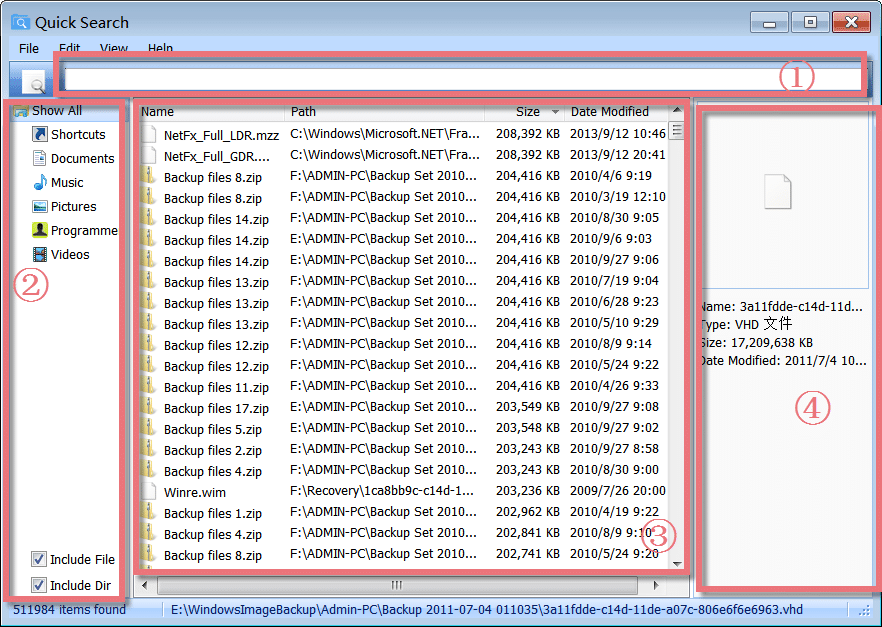Open the File menu

(28, 48)
